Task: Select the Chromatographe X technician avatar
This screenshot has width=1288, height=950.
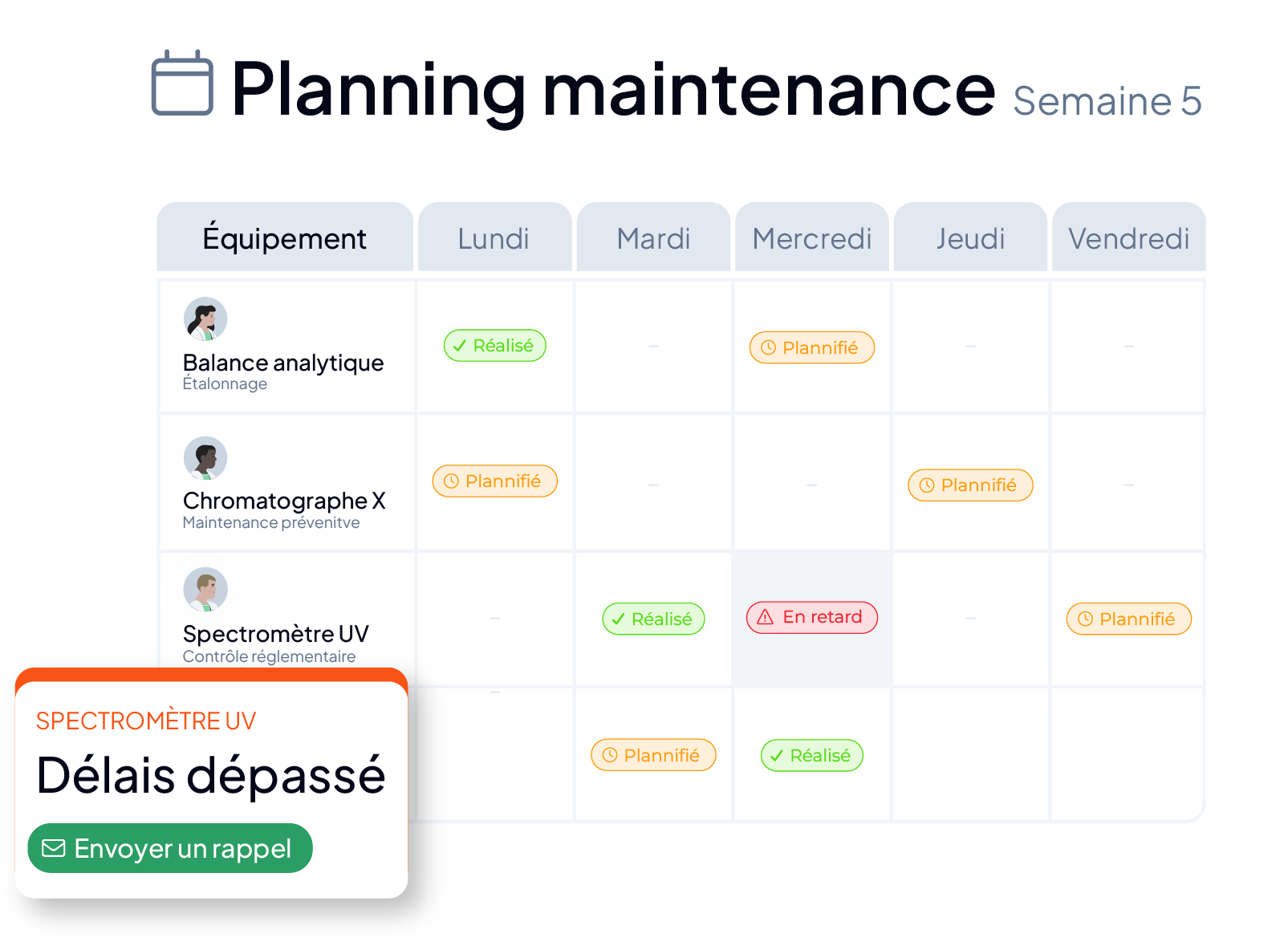Action: coord(205,458)
